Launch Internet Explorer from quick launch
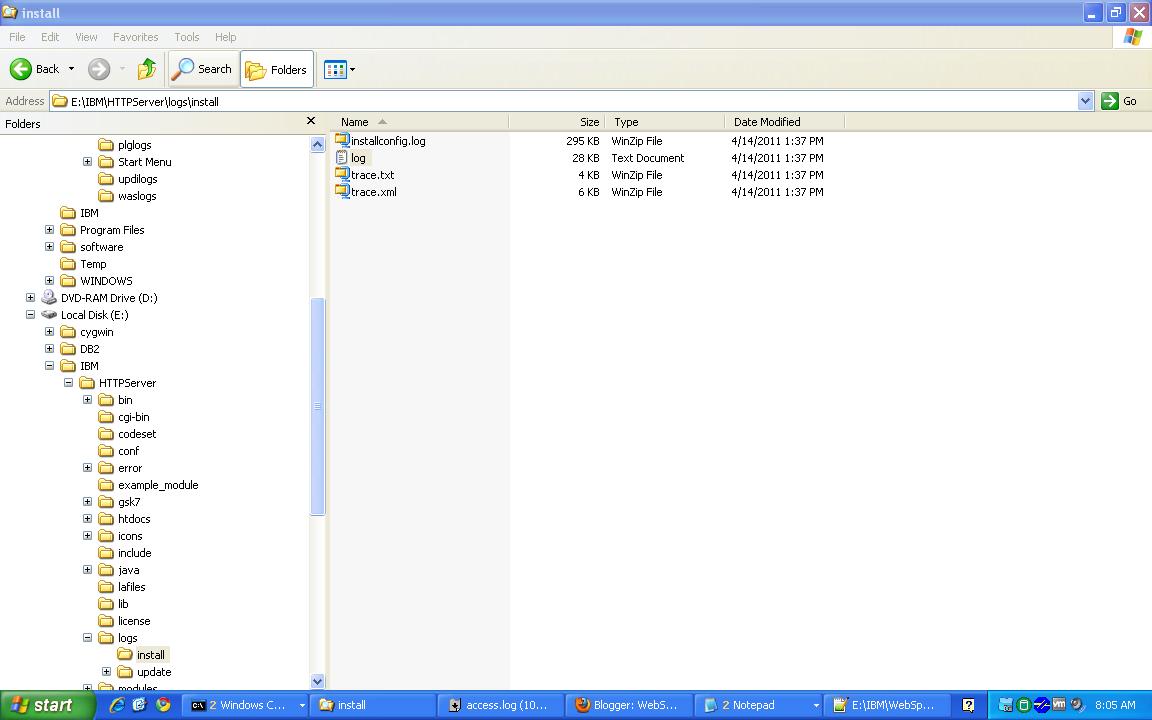The width and height of the screenshot is (1152, 720). (x=117, y=705)
